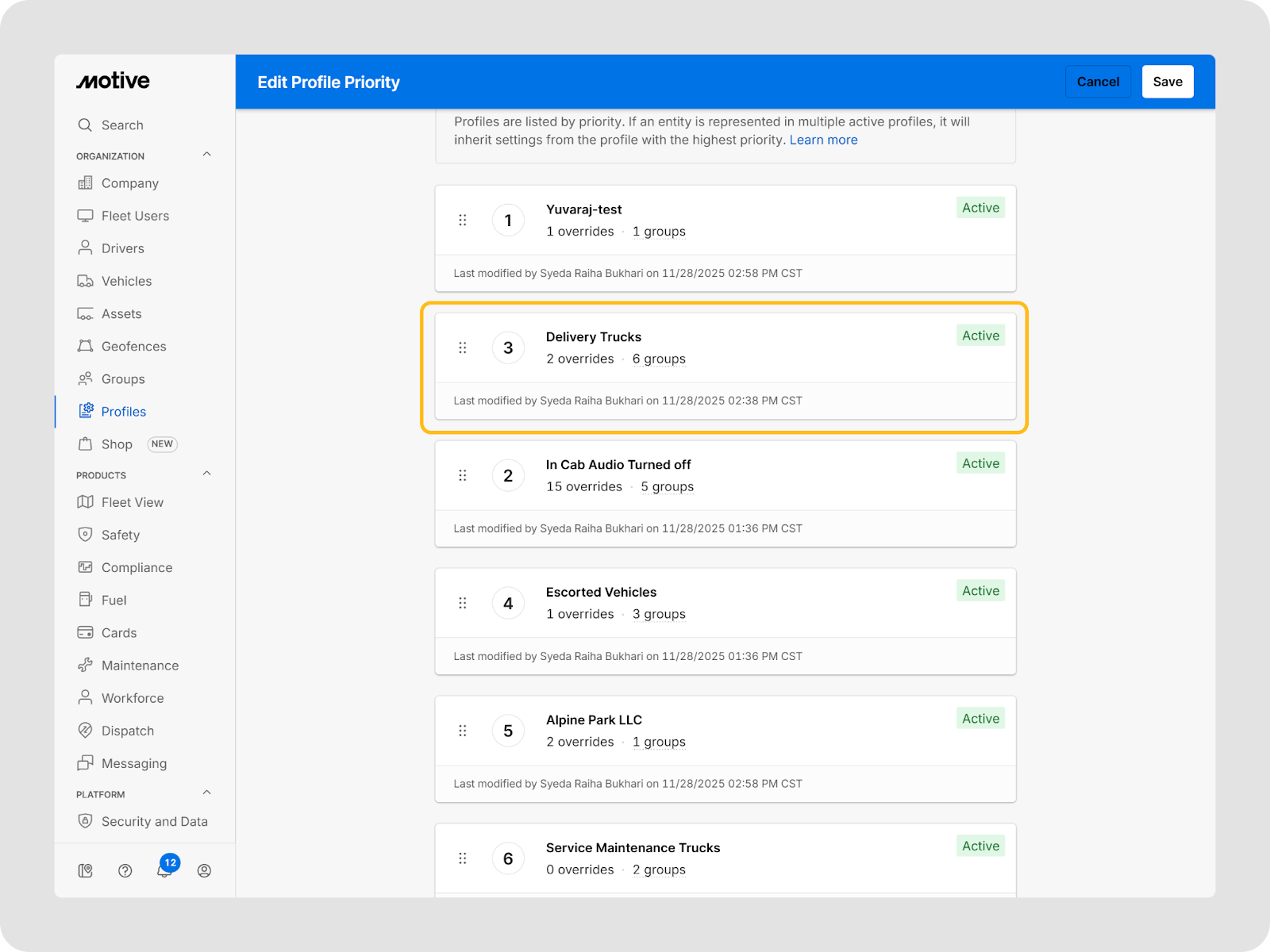Viewport: 1270px width, 952px height.
Task: Open the Learn more link
Action: [x=823, y=140]
